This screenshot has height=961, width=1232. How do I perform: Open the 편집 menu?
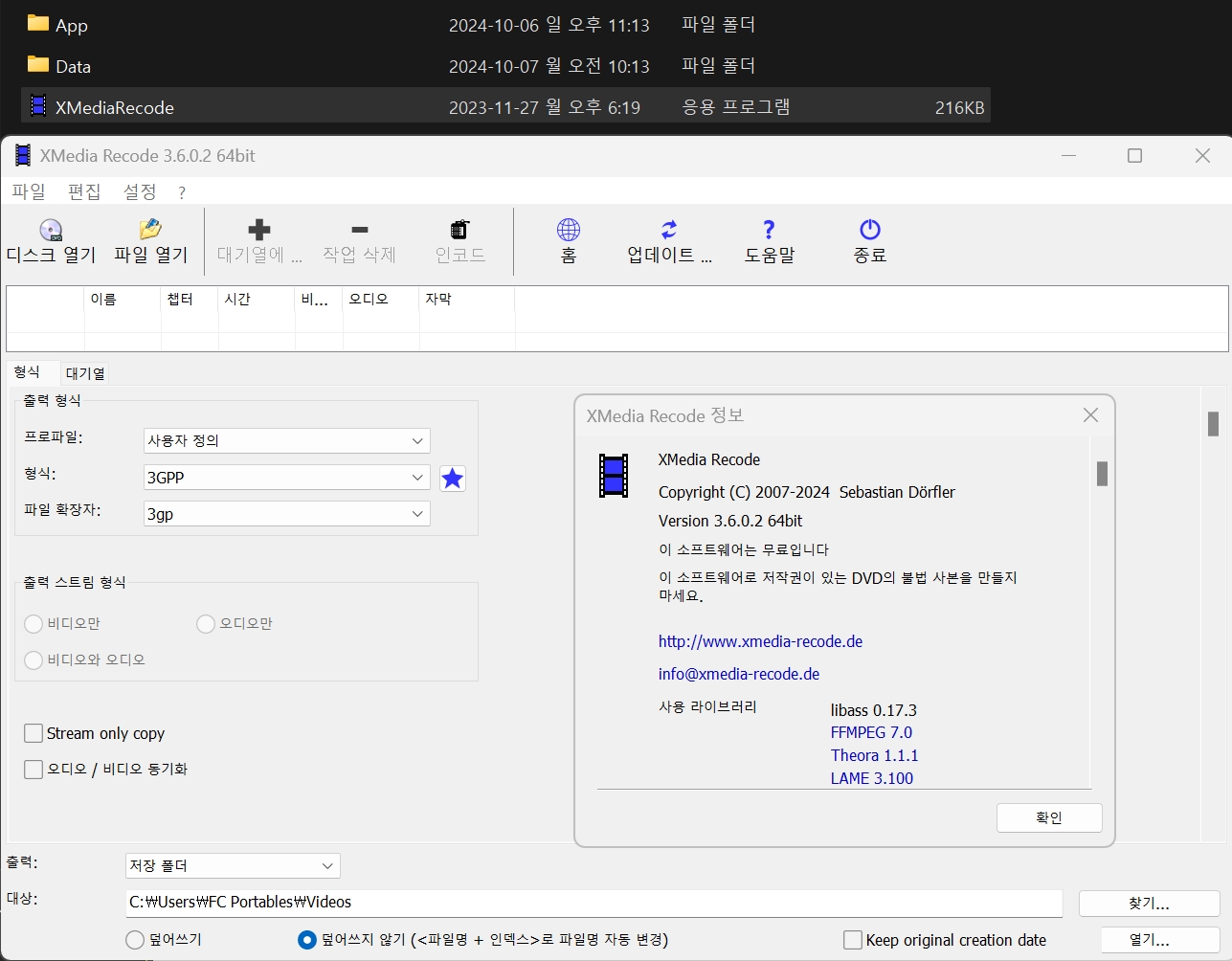point(84,191)
